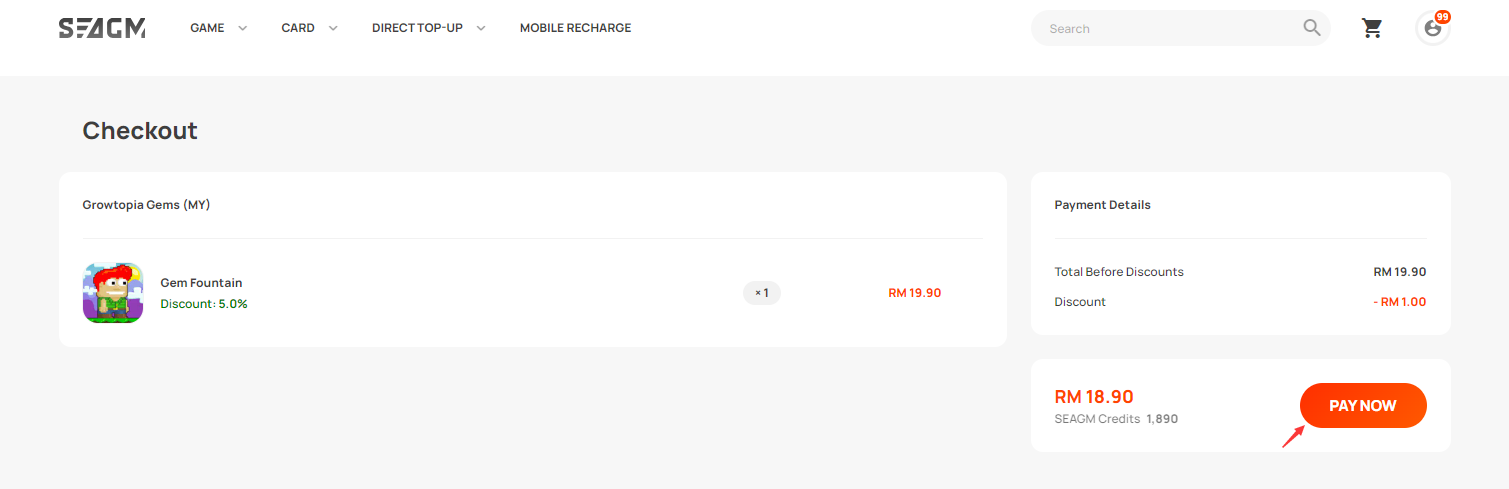Check the 99 notification badge
The height and width of the screenshot is (489, 1509).
(1442, 17)
